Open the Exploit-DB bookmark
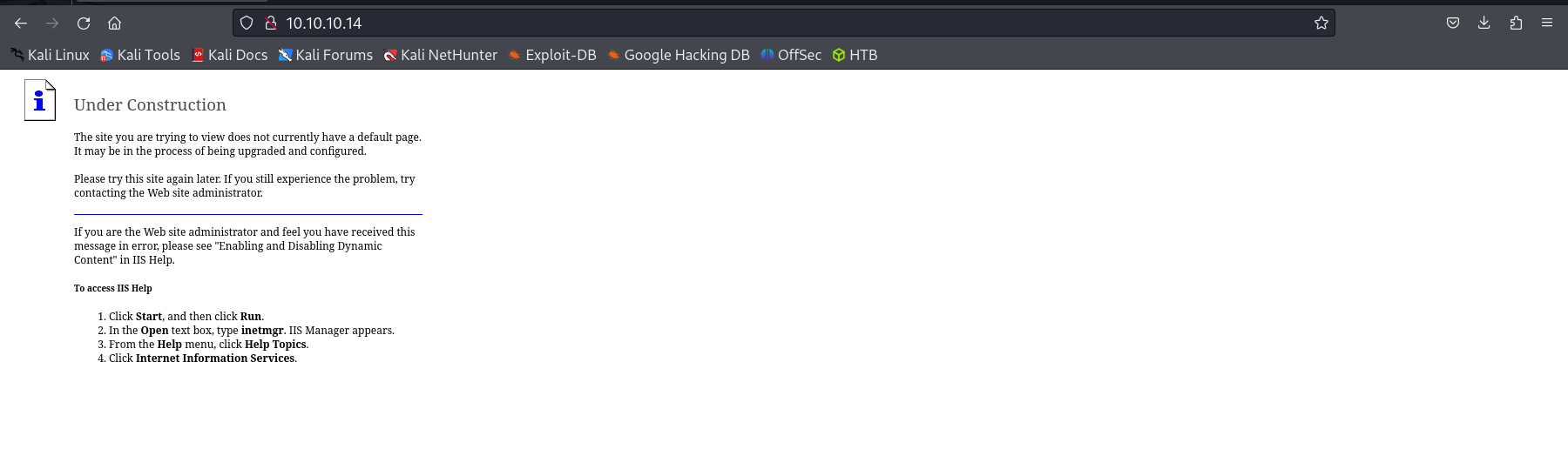Viewport: 1568px width, 476px height. [x=552, y=55]
